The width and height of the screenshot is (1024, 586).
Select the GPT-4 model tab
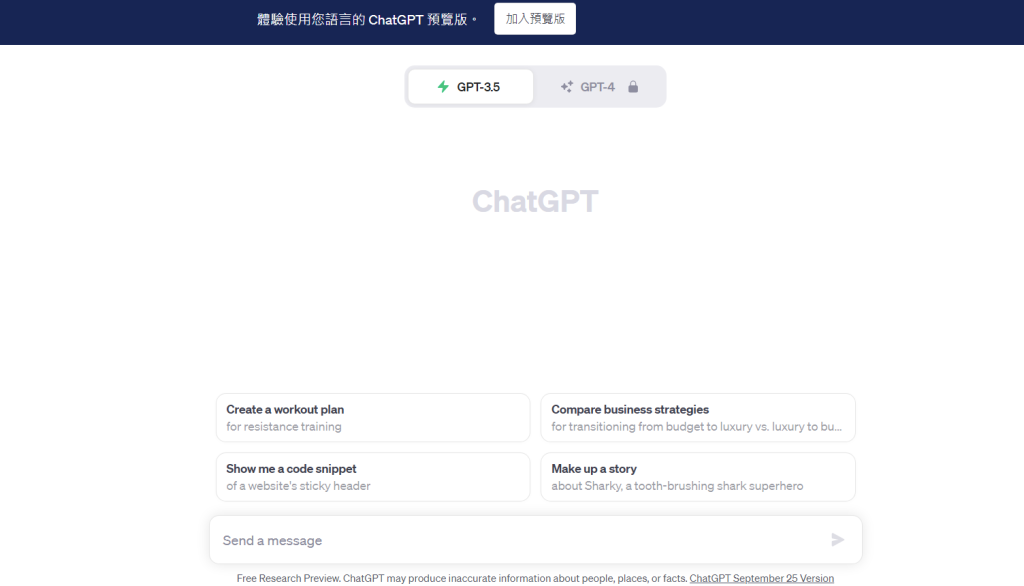pos(598,87)
